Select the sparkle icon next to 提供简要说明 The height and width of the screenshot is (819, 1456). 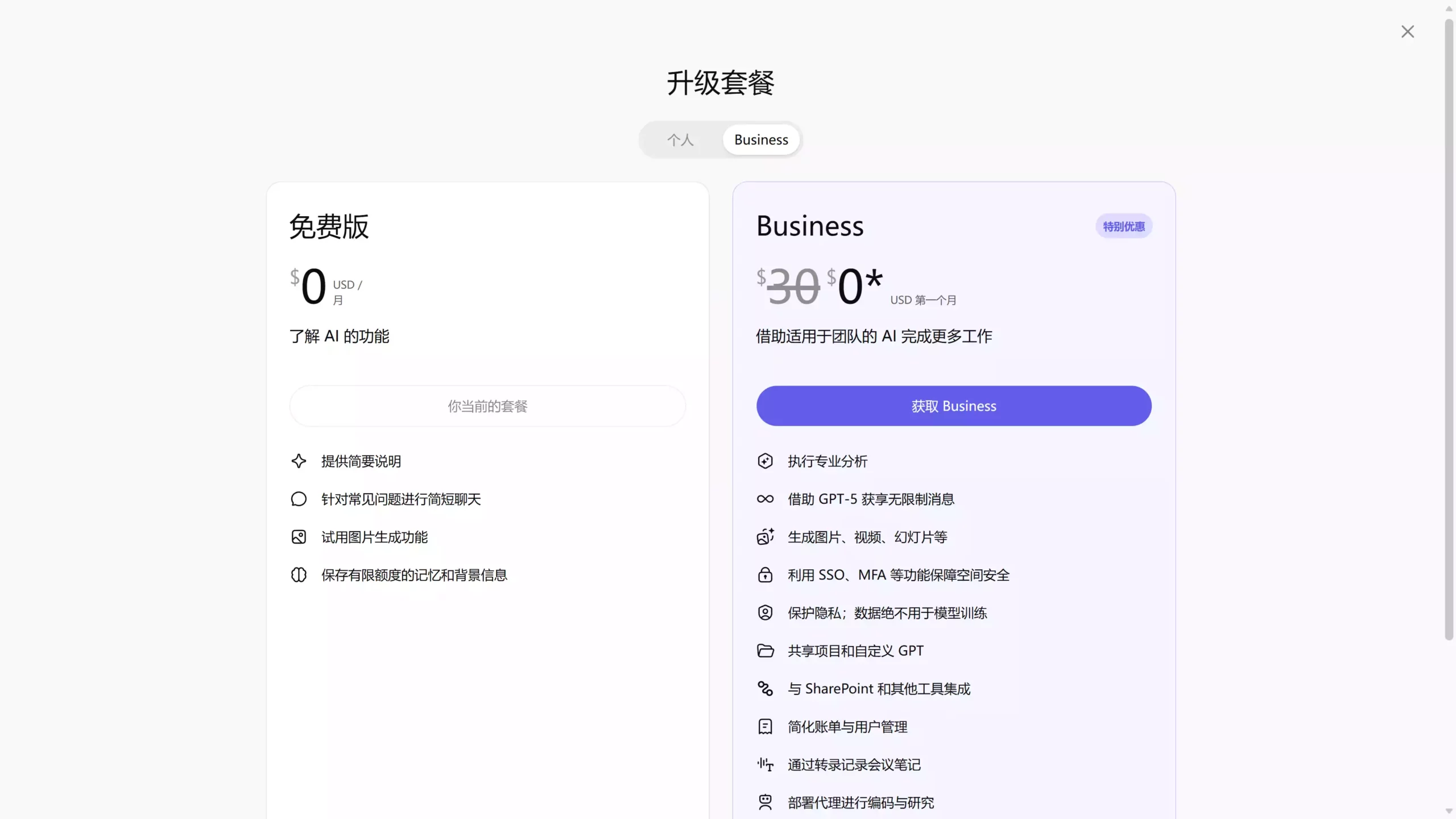pos(299,461)
